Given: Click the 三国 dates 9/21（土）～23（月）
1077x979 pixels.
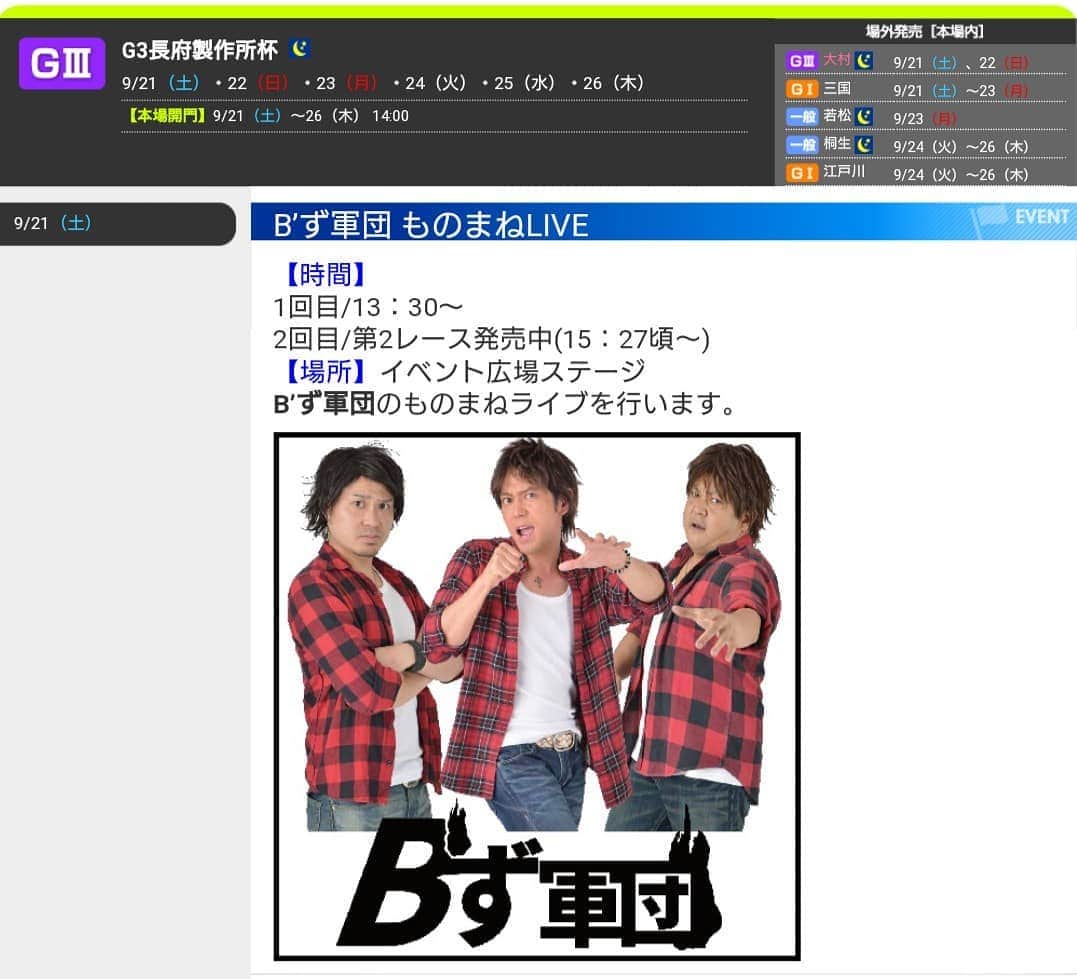Looking at the screenshot, I should point(960,91).
